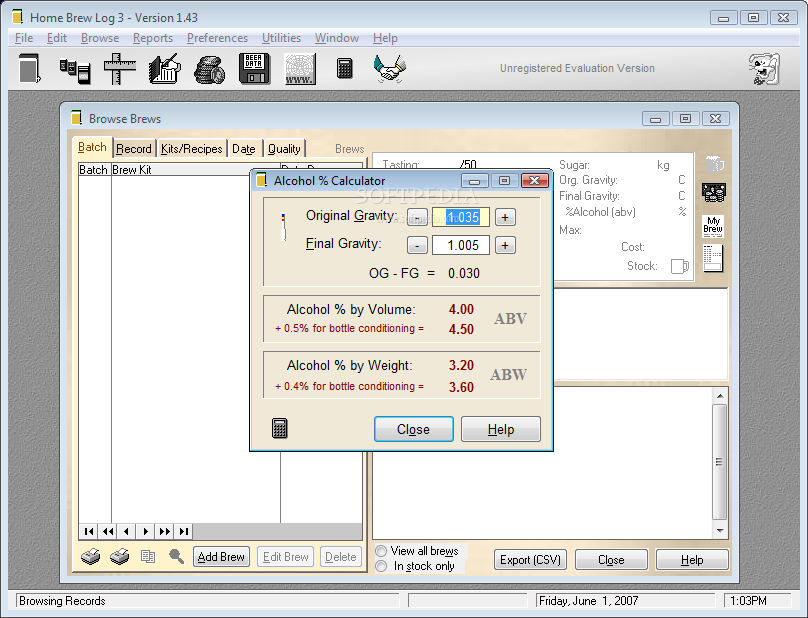The width and height of the screenshot is (808, 618).
Task: Click the Beer Data floppy disk icon
Action: click(x=255, y=69)
